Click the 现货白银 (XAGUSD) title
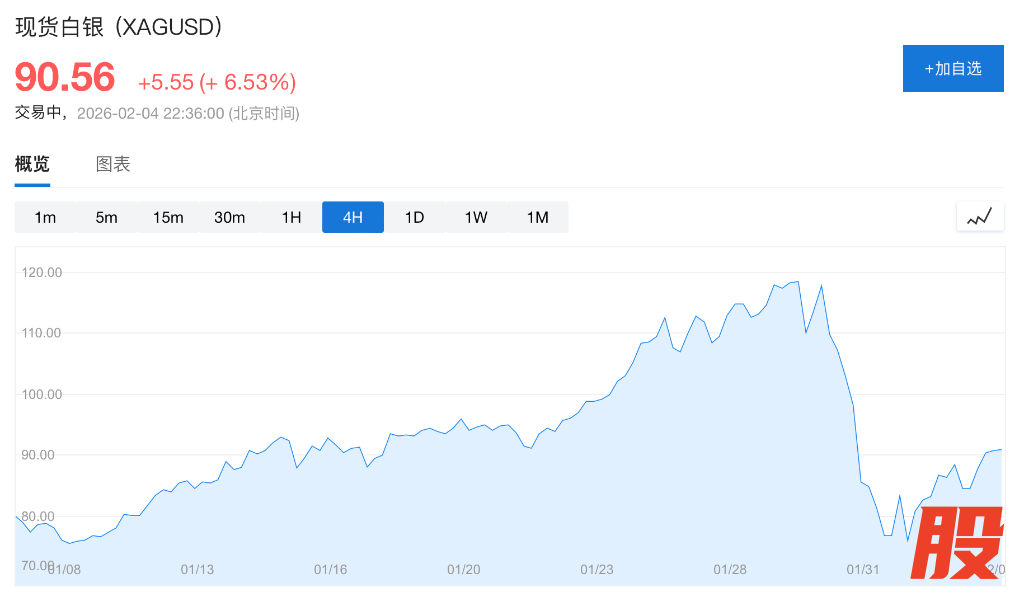Viewport: 1024px width, 598px height. click(118, 27)
